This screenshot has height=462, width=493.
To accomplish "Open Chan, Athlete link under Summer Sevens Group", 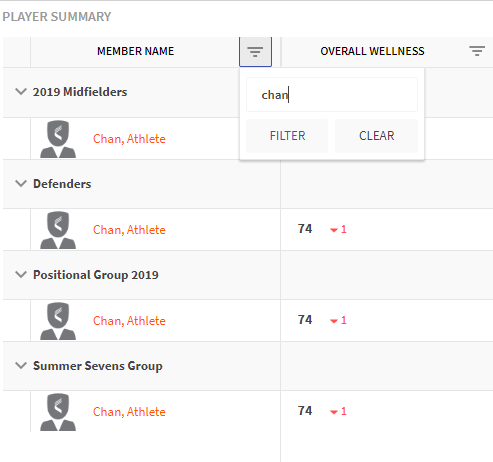I will [x=129, y=412].
